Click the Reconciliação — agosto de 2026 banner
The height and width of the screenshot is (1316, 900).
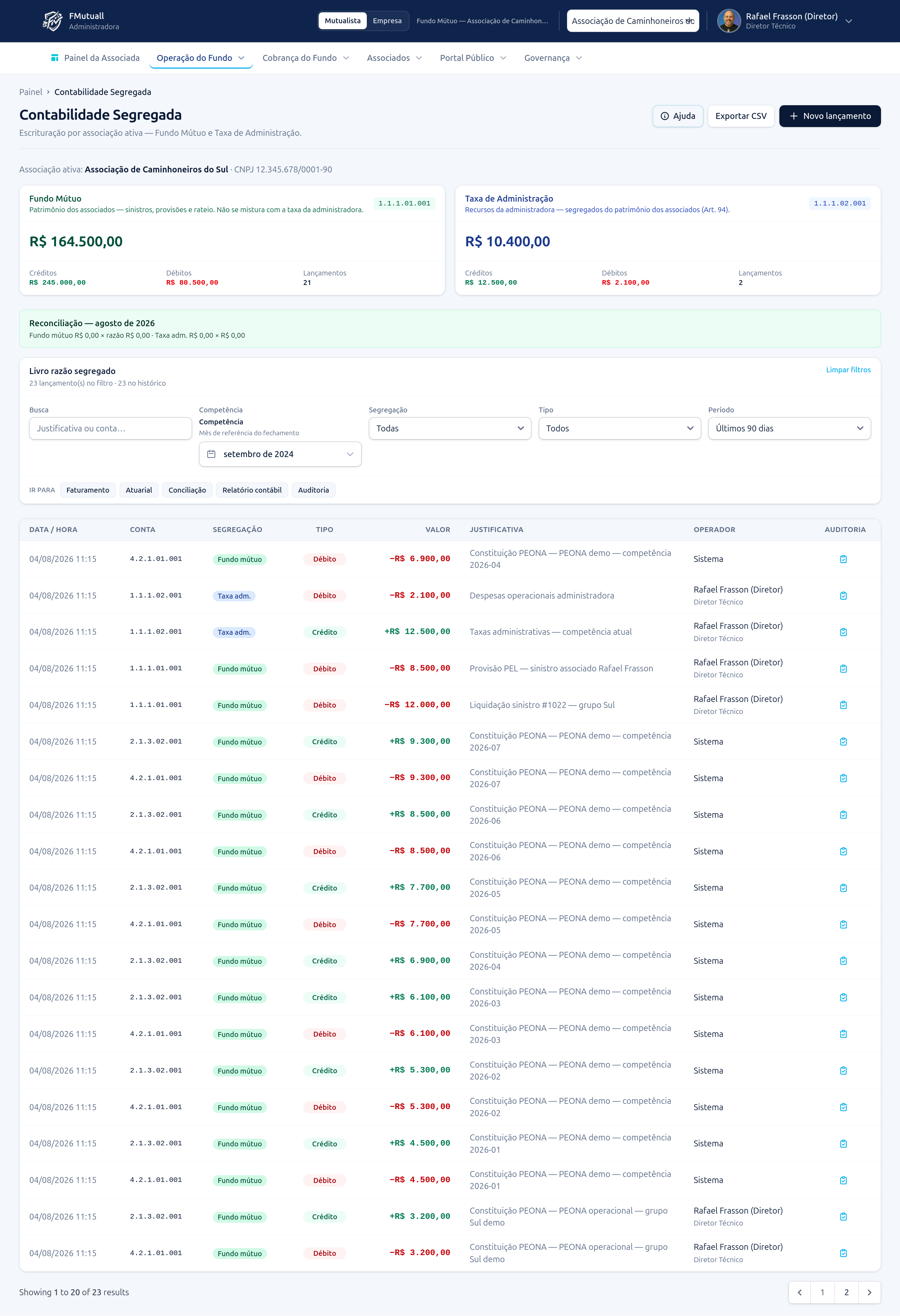point(450,328)
